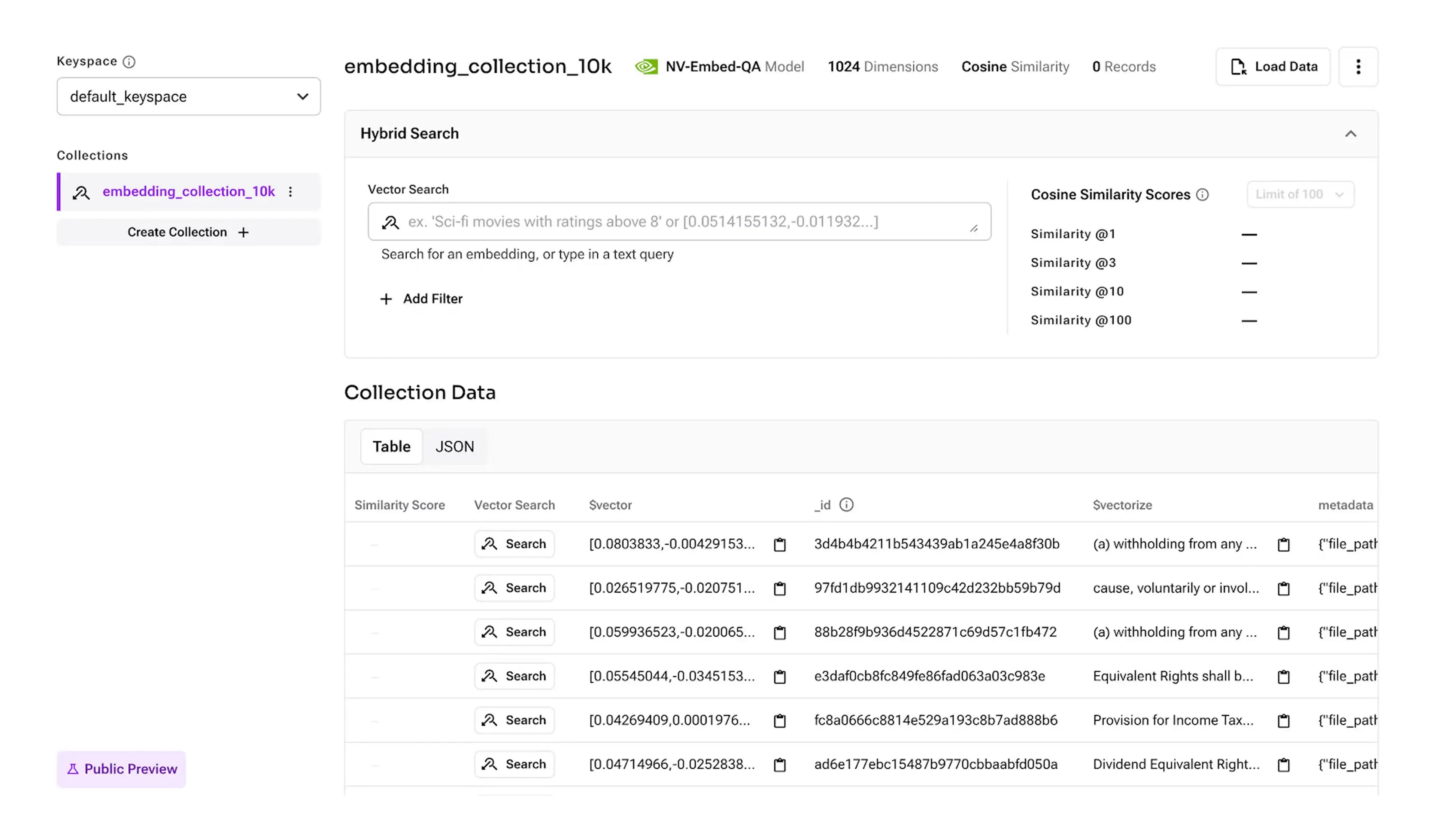Viewport: 1438px width, 840px height.
Task: Click into the Vector Search input field
Action: 679,222
